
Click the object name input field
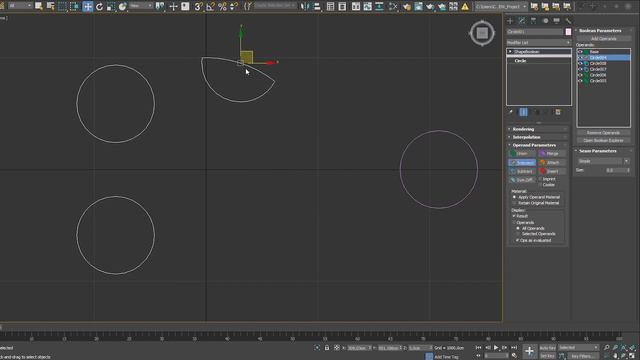(535, 32)
